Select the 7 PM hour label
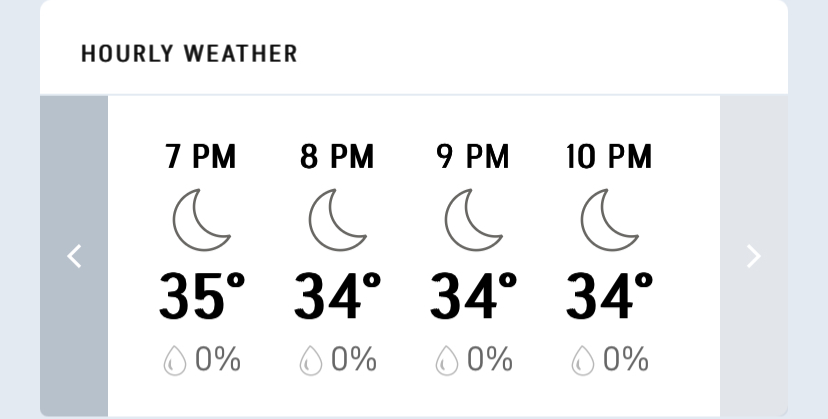Viewport: 828px width, 419px height. pyautogui.click(x=201, y=156)
